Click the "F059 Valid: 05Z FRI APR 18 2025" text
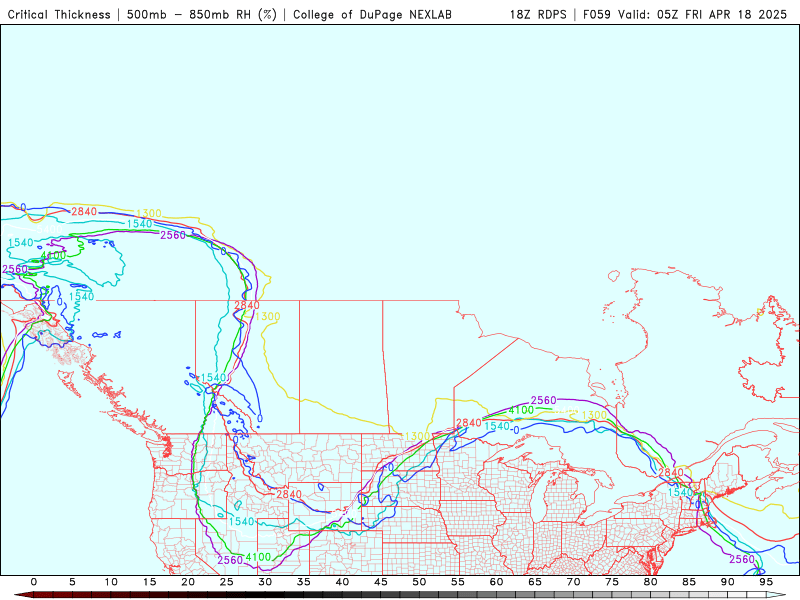 point(685,15)
